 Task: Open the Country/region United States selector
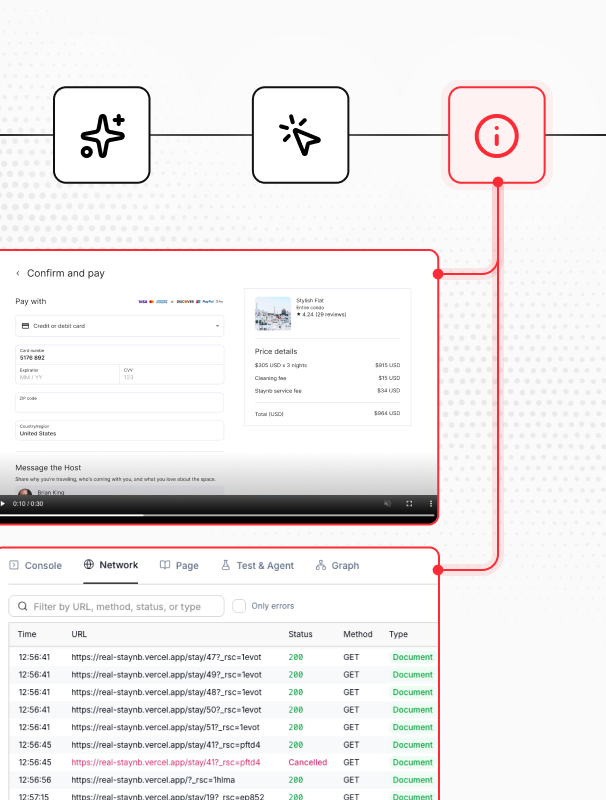pos(119,430)
